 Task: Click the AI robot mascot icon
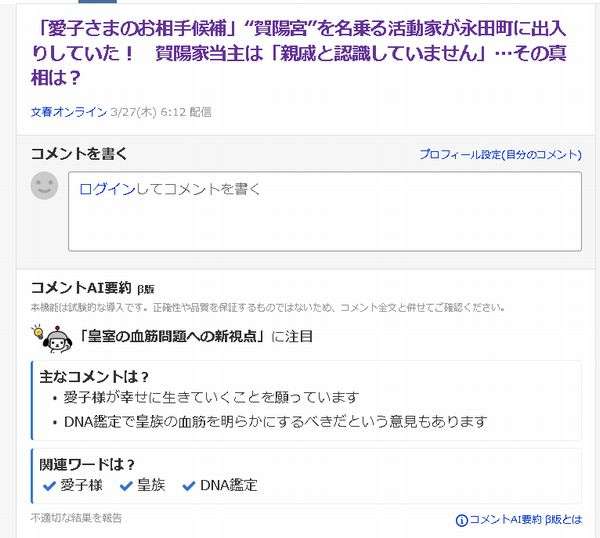[x=57, y=340]
